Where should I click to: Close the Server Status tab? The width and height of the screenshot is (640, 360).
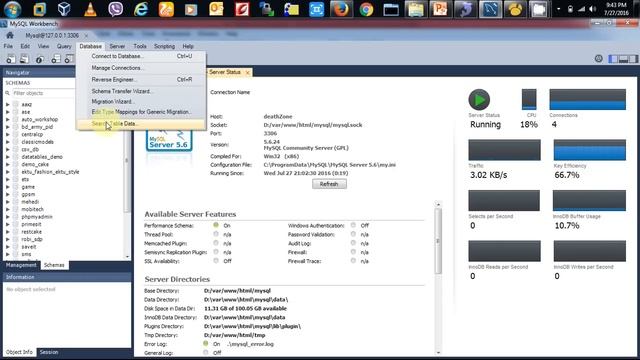click(x=247, y=73)
